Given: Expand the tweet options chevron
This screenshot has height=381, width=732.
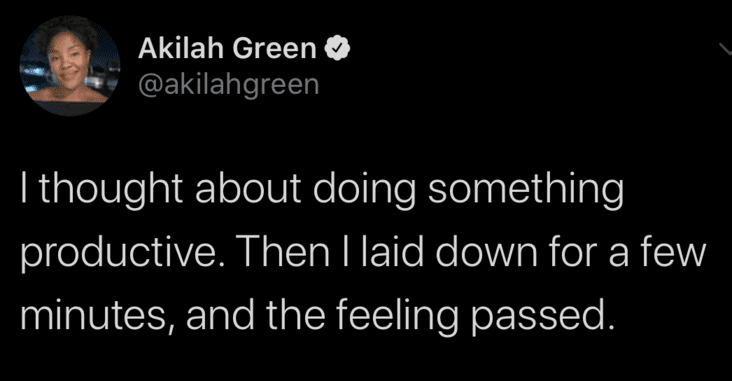Looking at the screenshot, I should [x=725, y=49].
